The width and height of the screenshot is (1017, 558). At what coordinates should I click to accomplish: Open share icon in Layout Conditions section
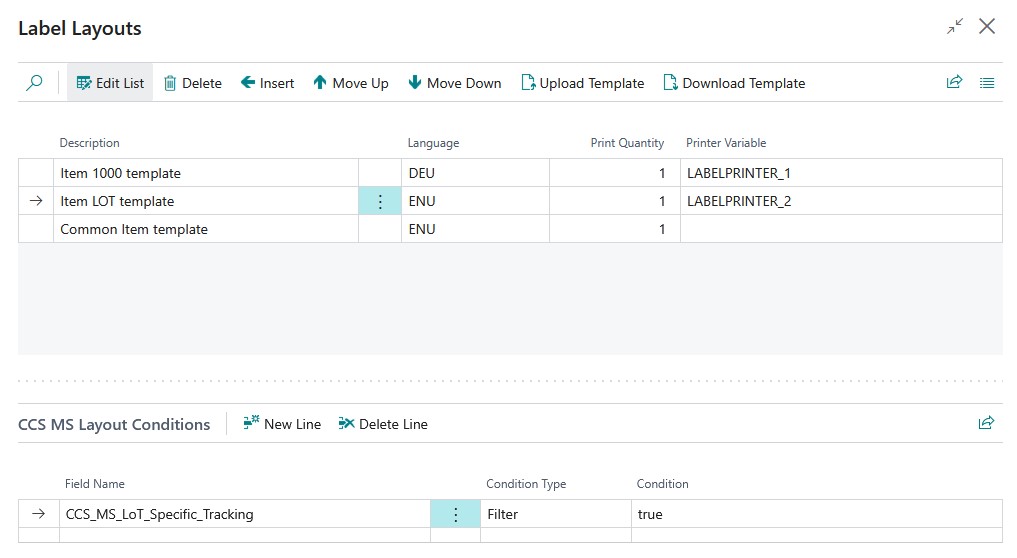(986, 423)
